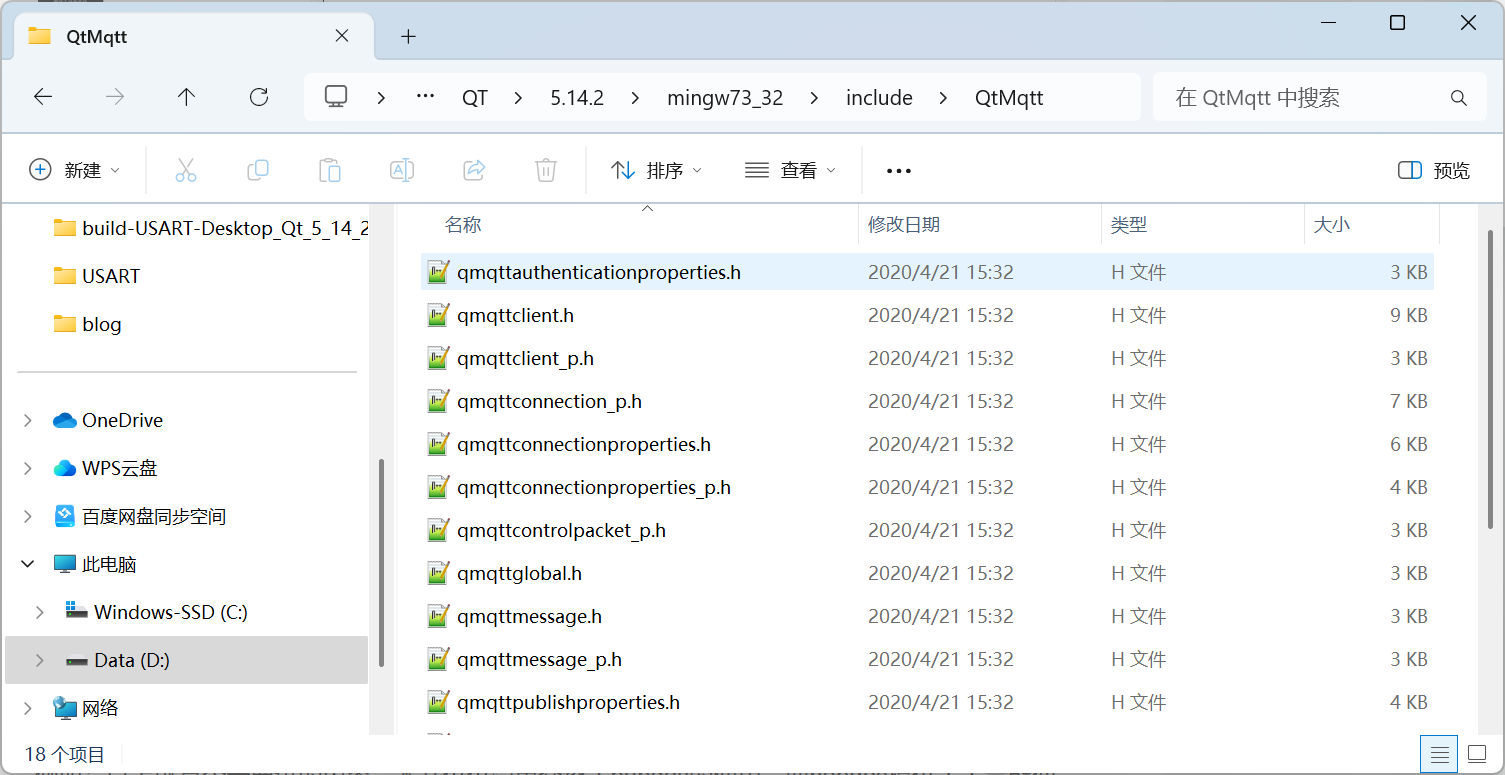Viewport: 1505px width, 775px height.
Task: Open the see more (…) toolbar menu
Action: tap(899, 171)
